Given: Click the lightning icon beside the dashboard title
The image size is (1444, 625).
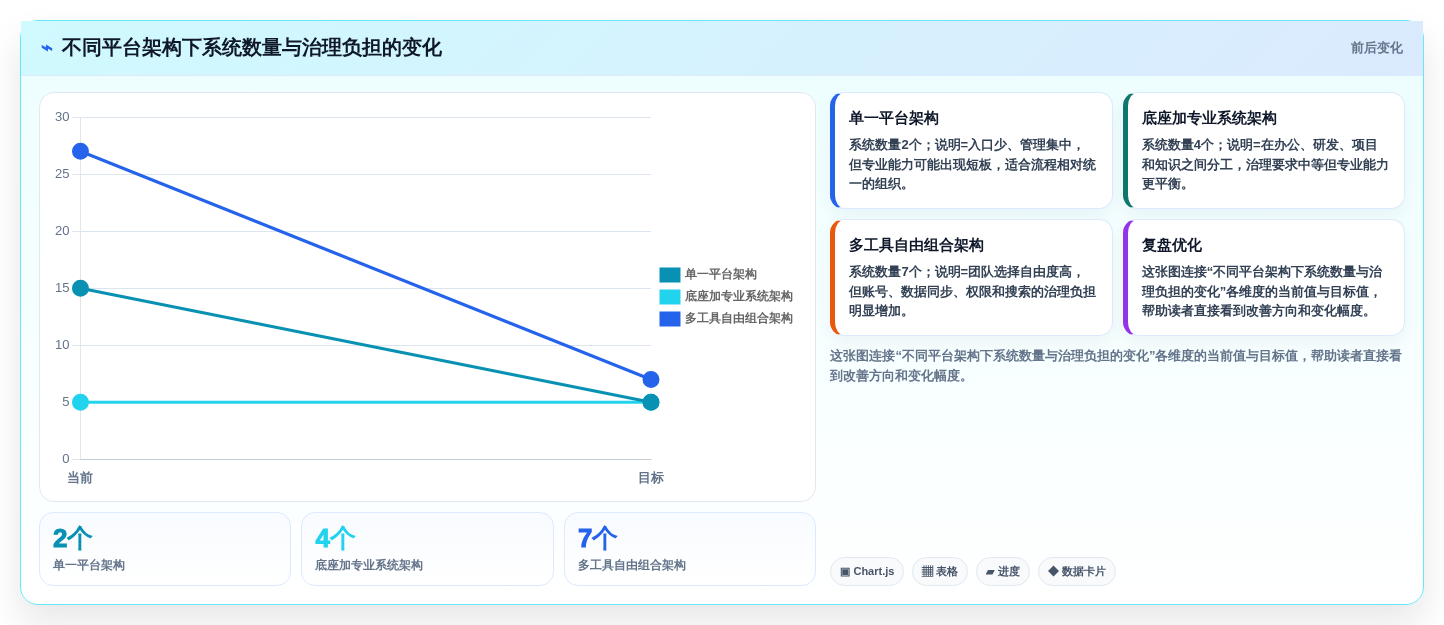Looking at the screenshot, I should tap(47, 48).
